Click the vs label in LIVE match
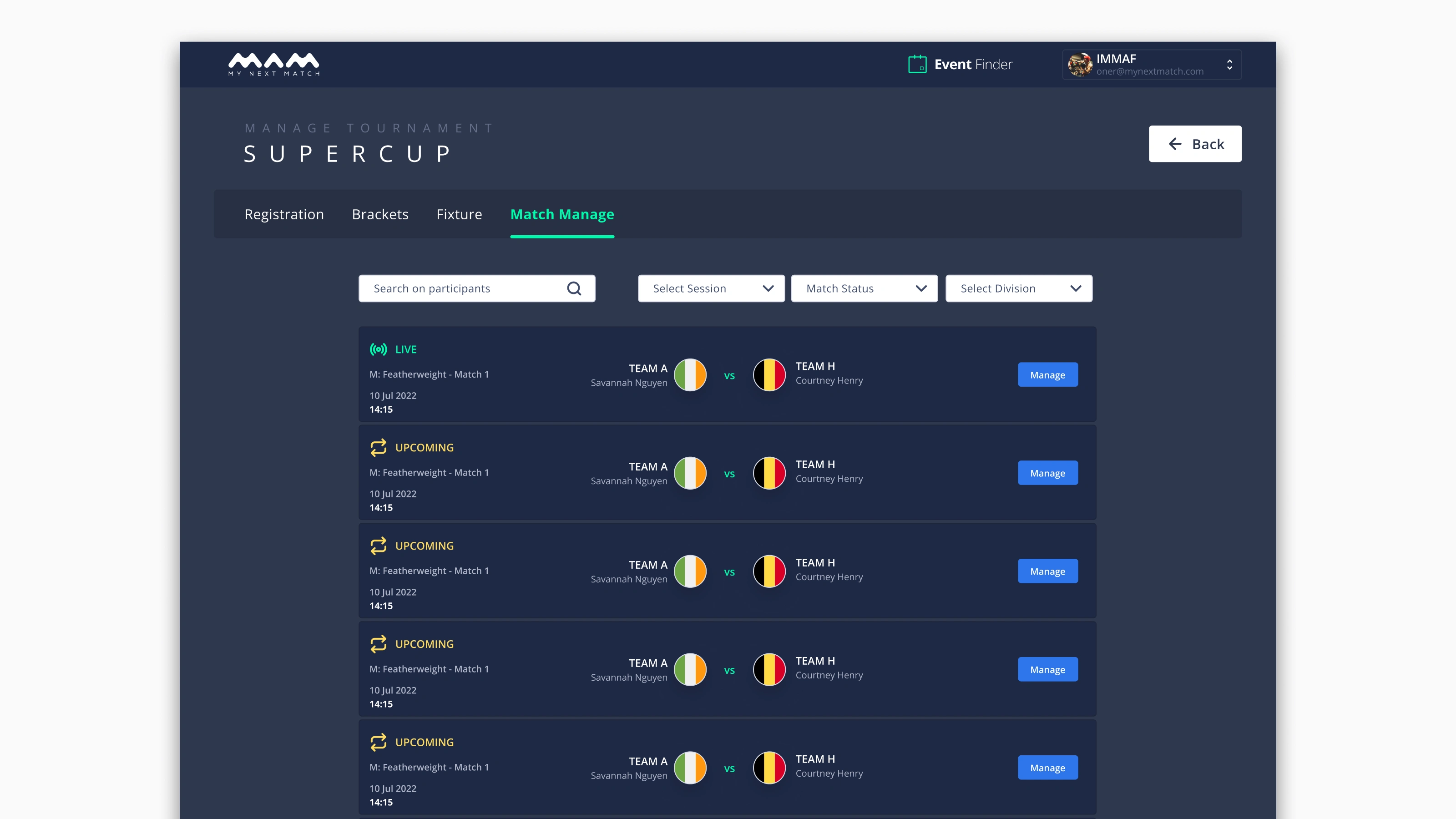Screen dimensions: 1456x819 (x=729, y=376)
